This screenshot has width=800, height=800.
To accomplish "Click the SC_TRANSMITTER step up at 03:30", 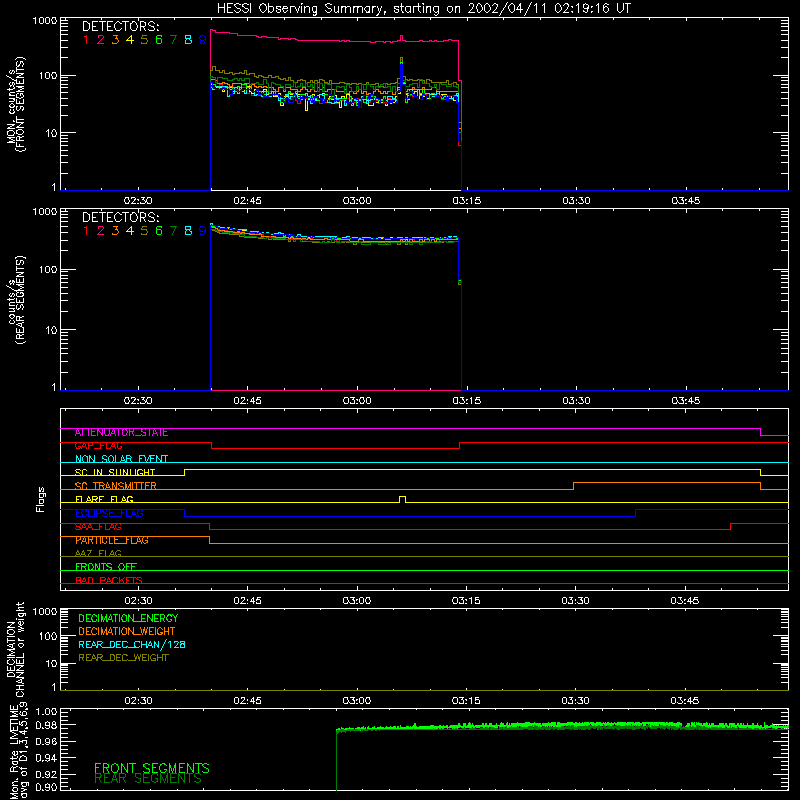I will tap(573, 486).
